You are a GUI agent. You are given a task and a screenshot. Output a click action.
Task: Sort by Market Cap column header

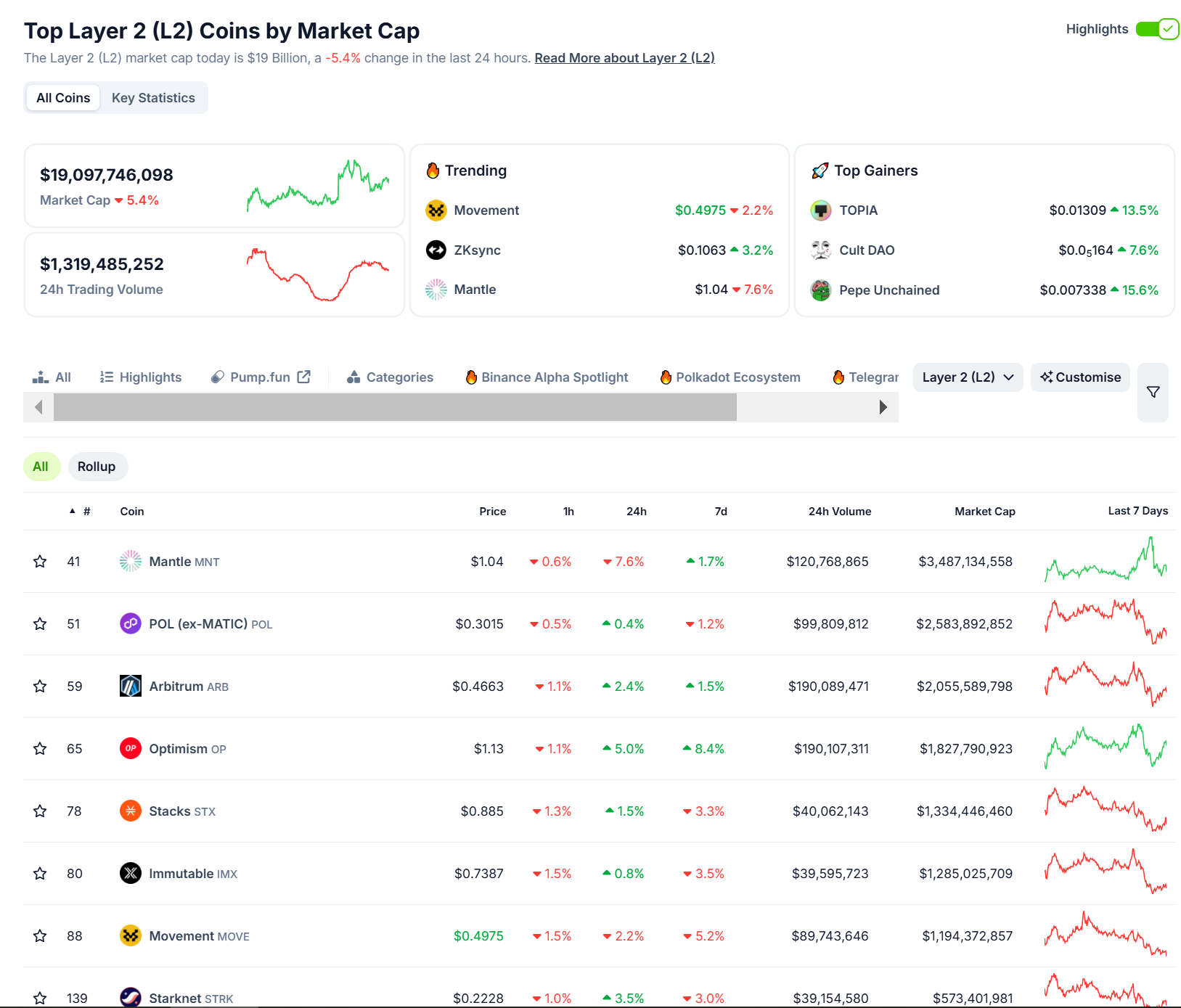click(x=985, y=512)
